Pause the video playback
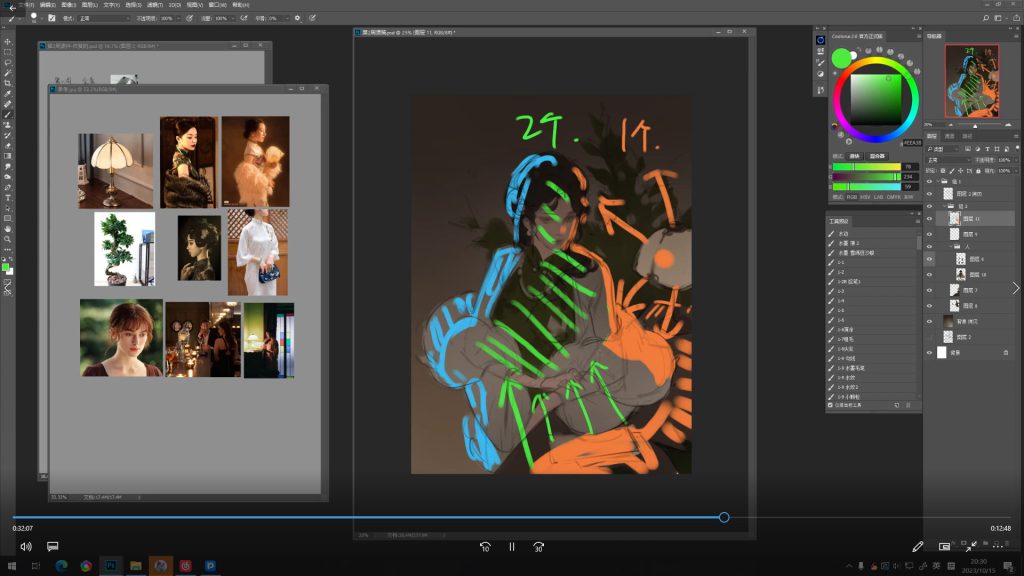This screenshot has width=1024, height=576. (x=511, y=547)
